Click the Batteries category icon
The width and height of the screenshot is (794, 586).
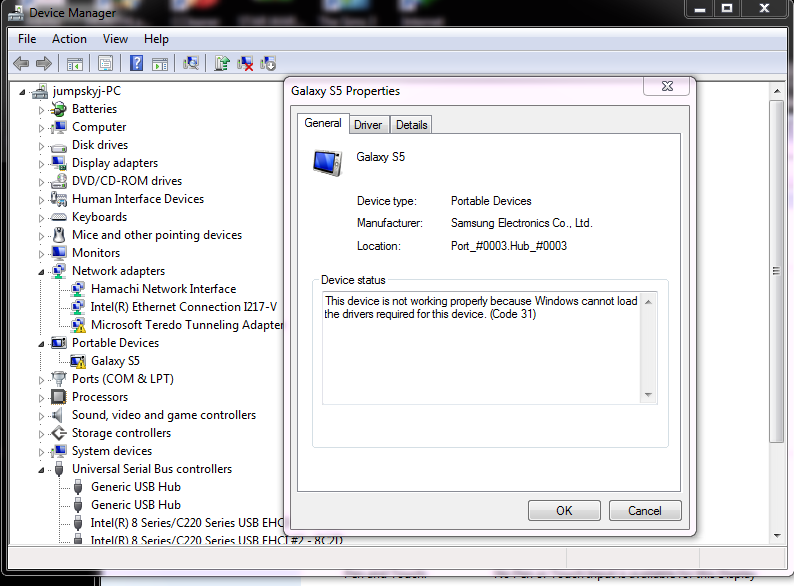point(59,109)
